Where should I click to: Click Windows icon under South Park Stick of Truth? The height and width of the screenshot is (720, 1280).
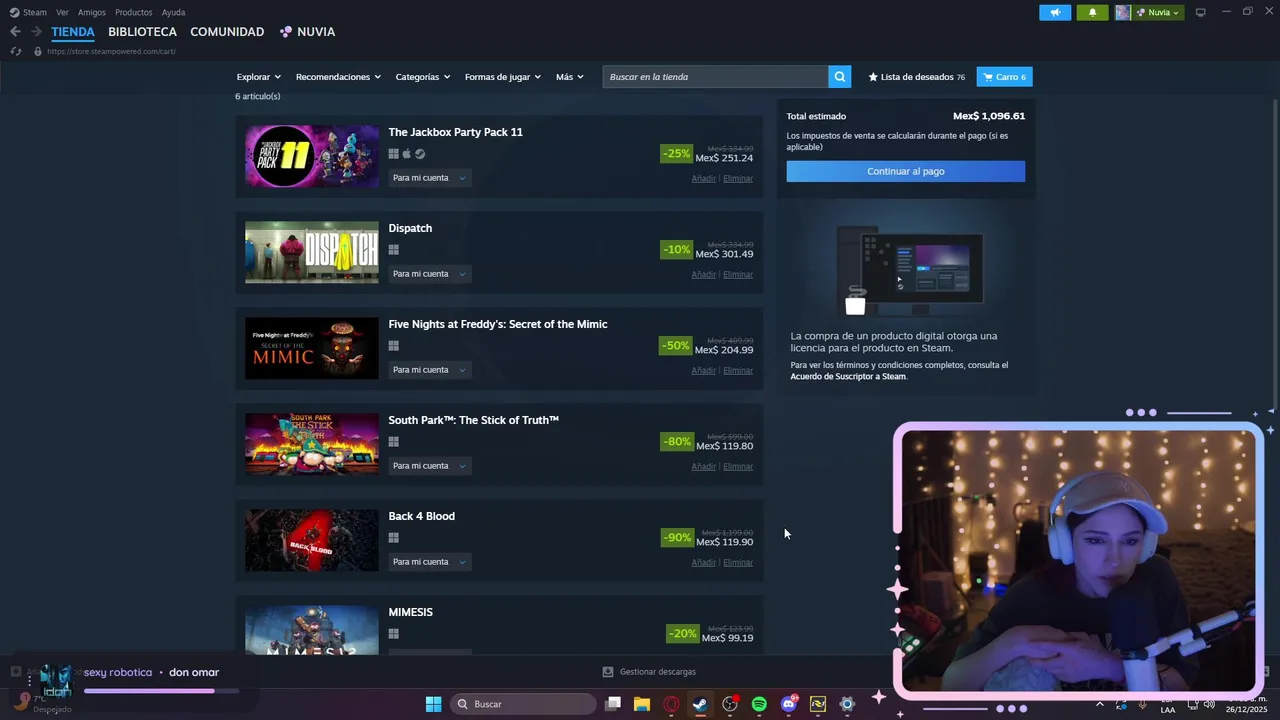pos(394,442)
